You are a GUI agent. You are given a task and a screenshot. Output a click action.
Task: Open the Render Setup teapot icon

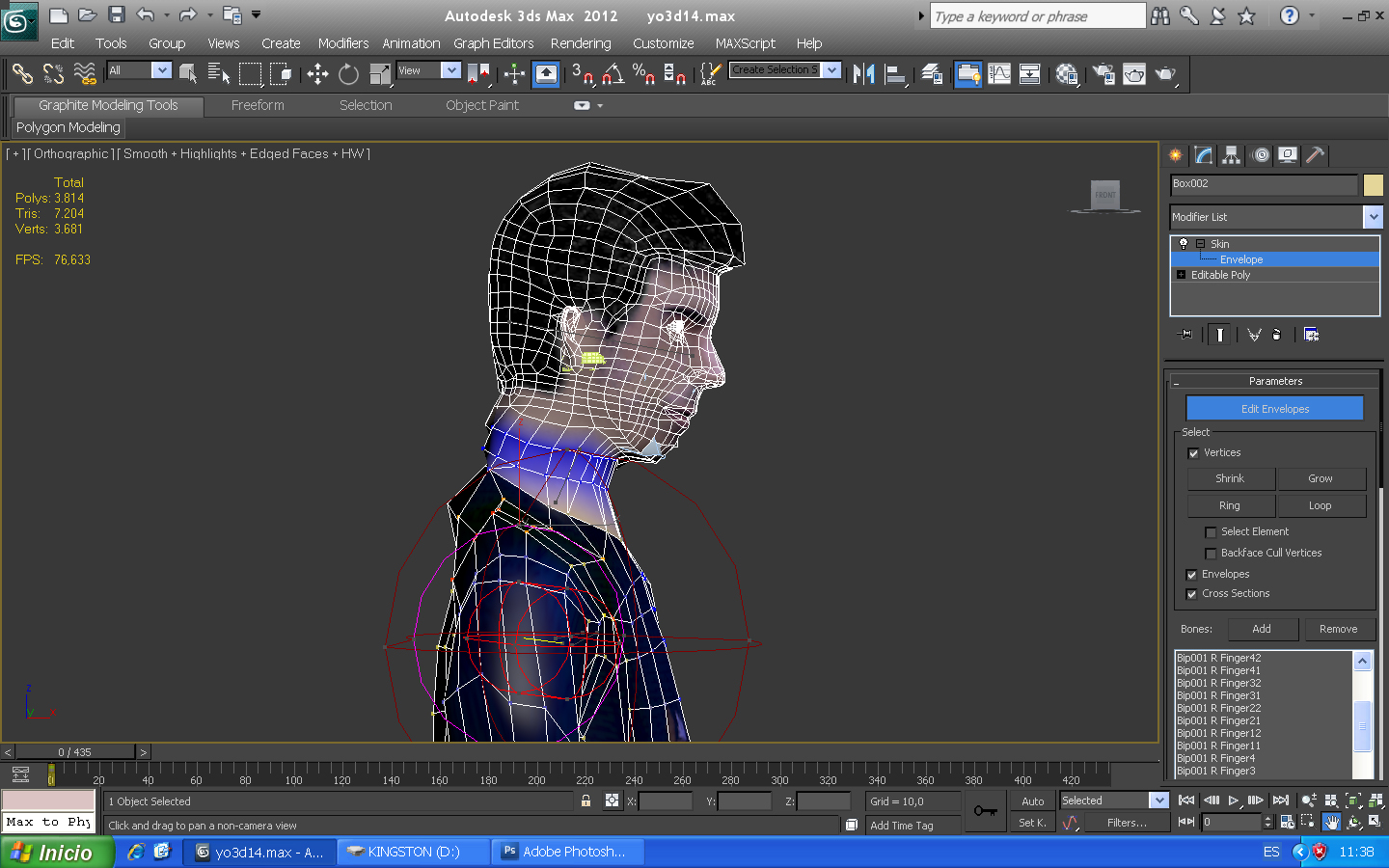pyautogui.click(x=1103, y=74)
